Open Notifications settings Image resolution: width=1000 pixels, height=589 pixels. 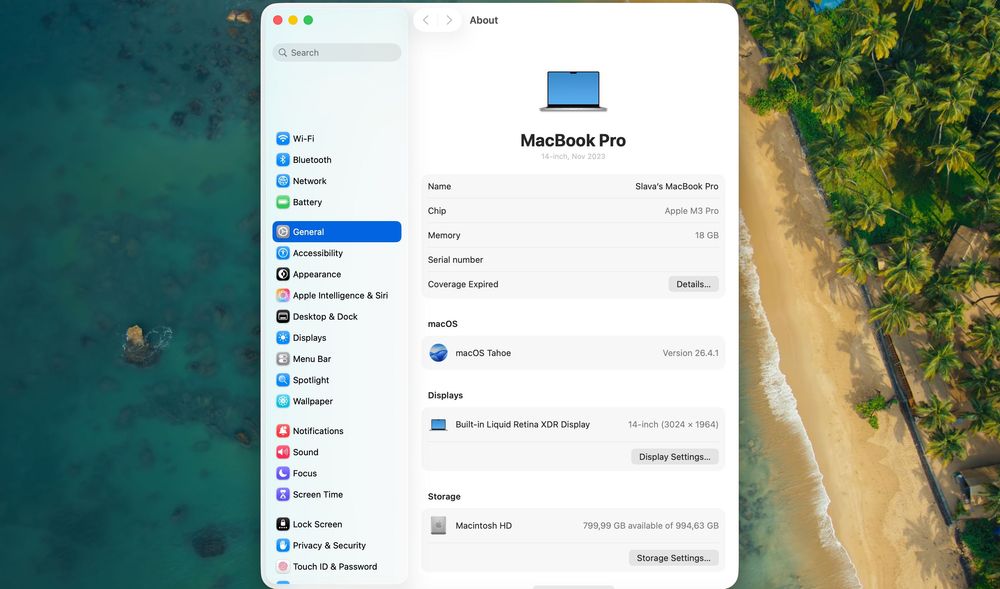click(x=337, y=431)
